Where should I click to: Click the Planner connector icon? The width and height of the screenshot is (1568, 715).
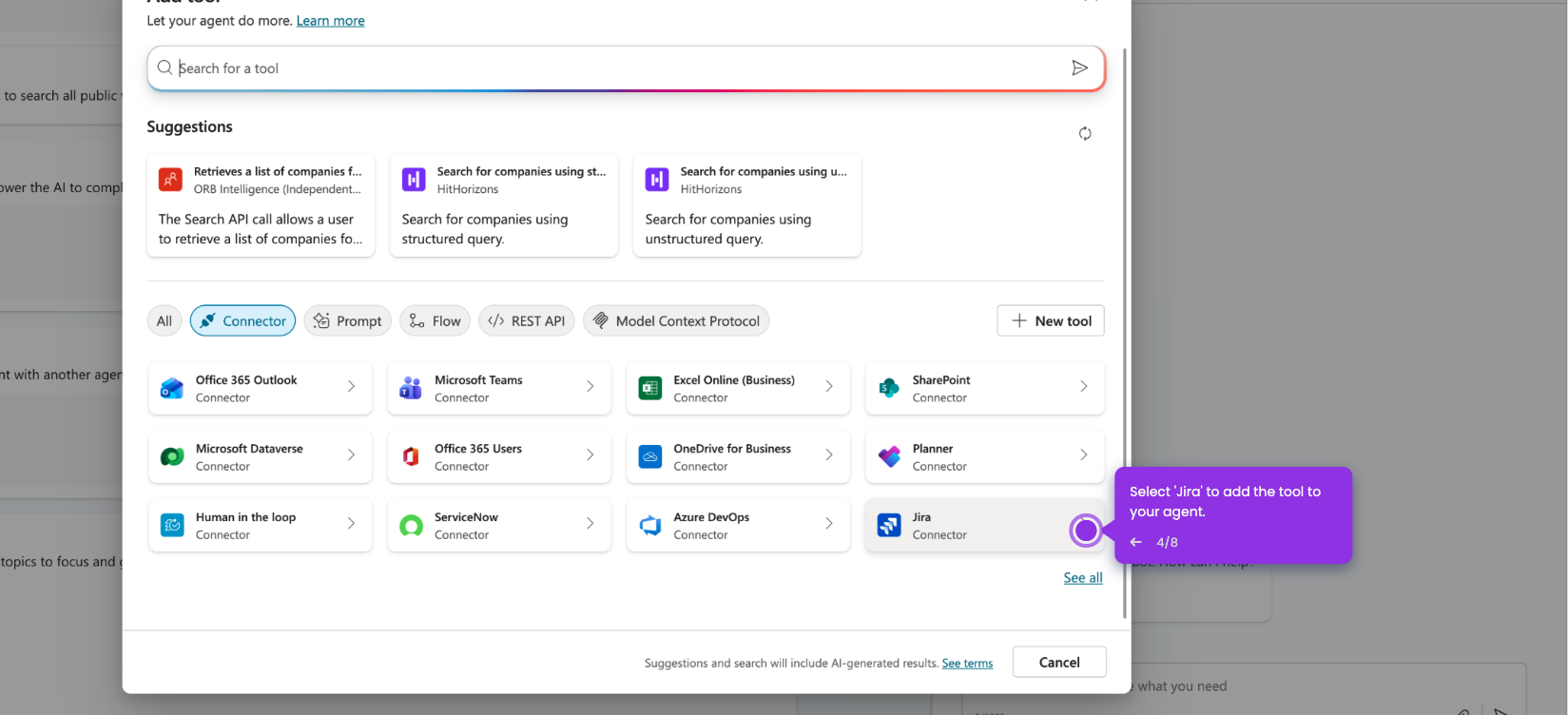(x=889, y=456)
